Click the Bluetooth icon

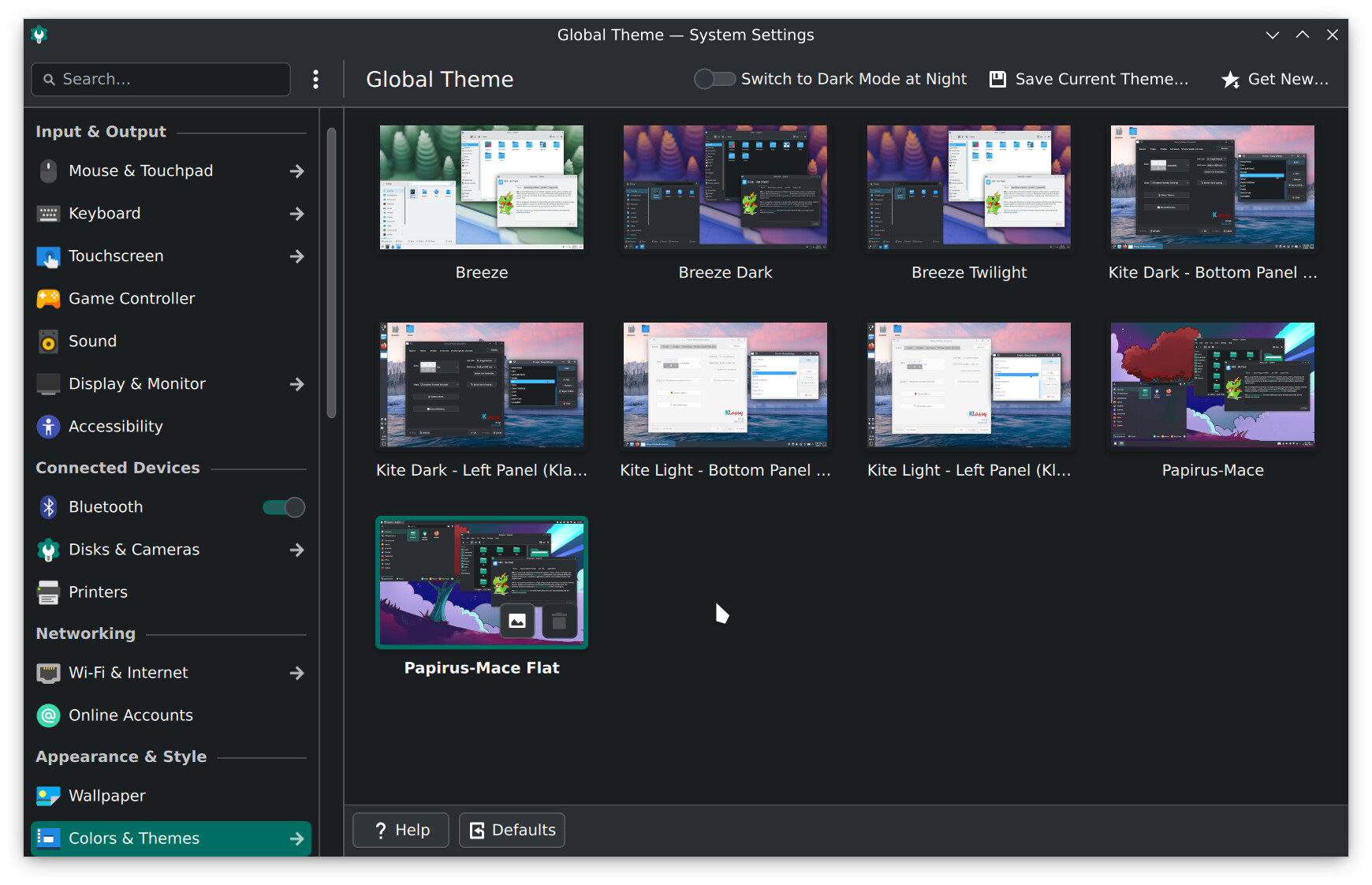48,507
